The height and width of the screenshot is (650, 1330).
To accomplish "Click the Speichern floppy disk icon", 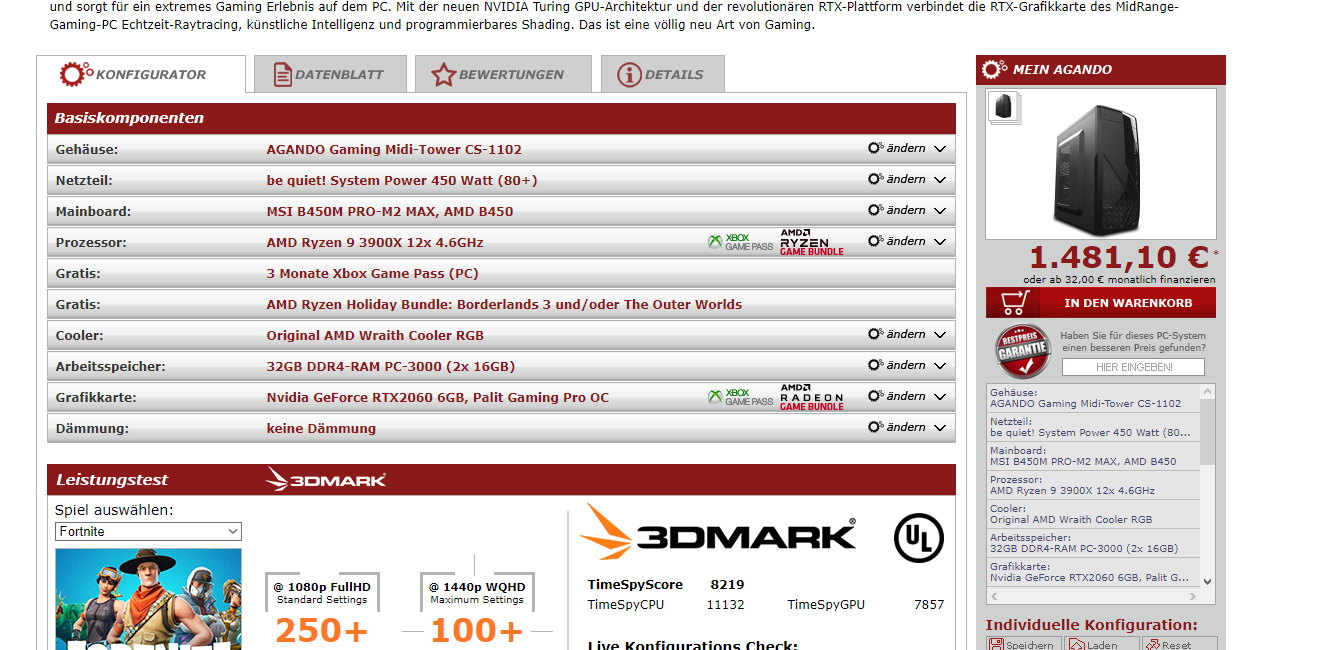I will pyautogui.click(x=996, y=645).
